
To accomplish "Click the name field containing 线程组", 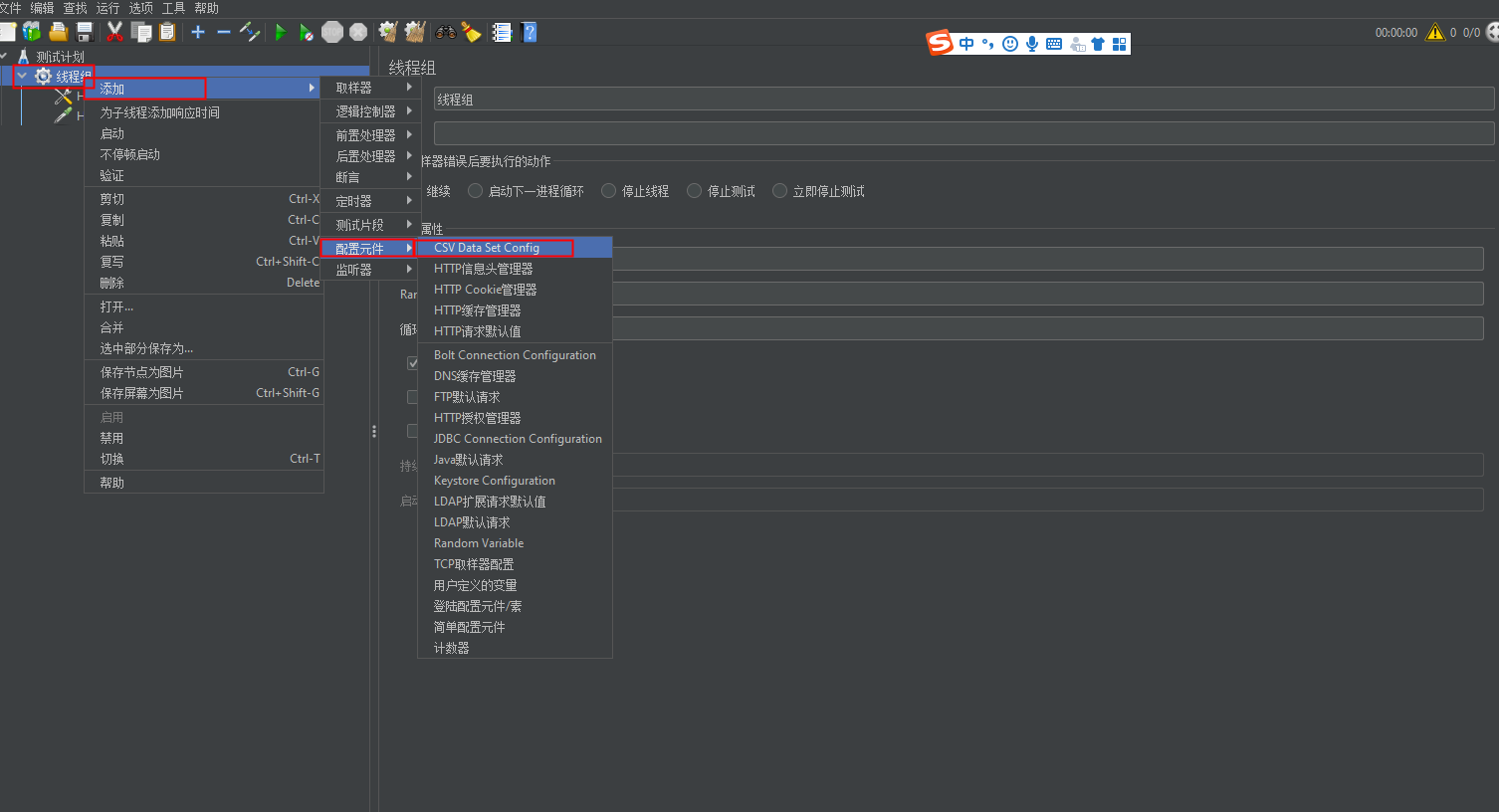I will (964, 100).
